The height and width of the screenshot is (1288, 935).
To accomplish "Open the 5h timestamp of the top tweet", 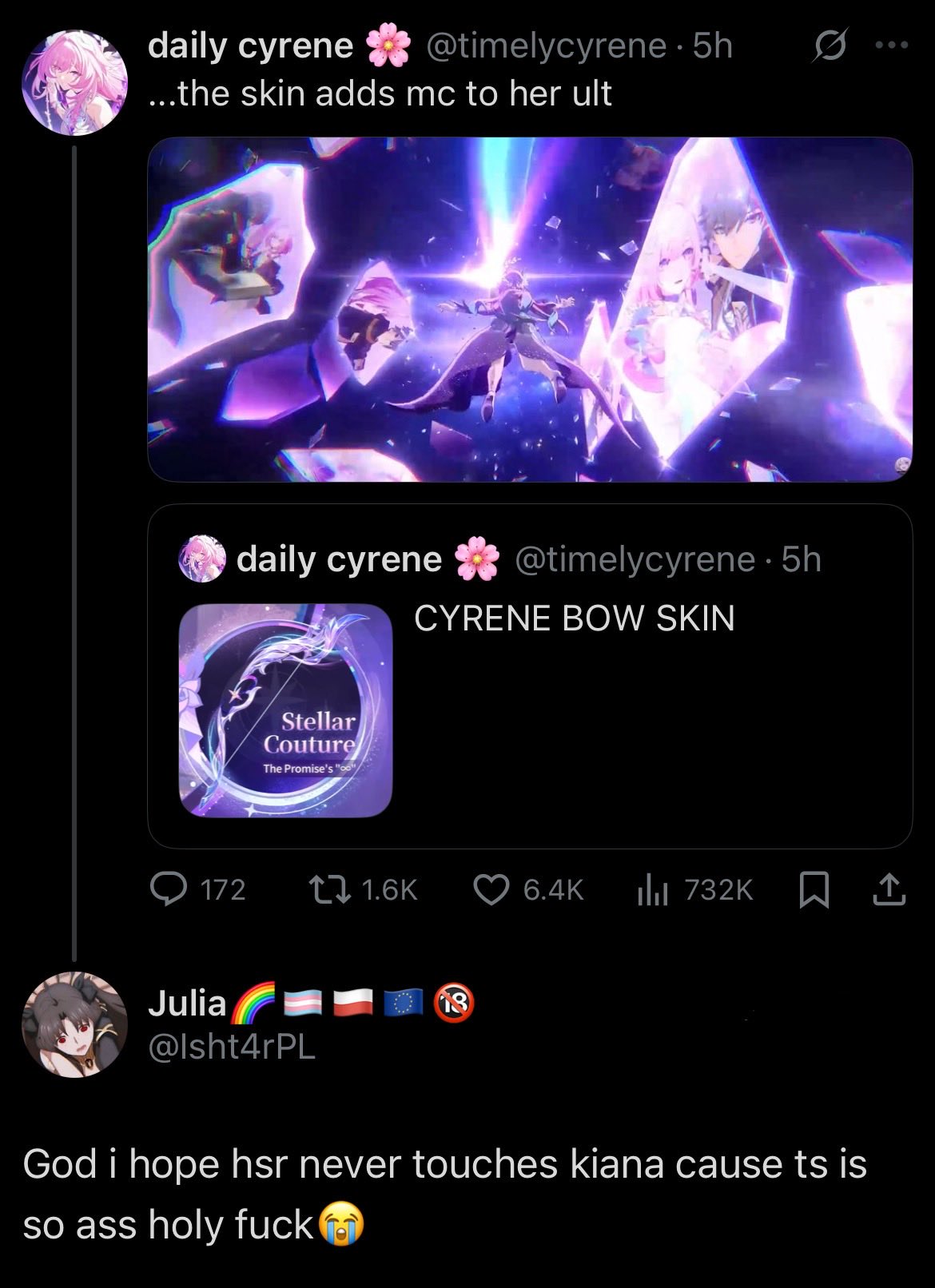I will coord(713,46).
